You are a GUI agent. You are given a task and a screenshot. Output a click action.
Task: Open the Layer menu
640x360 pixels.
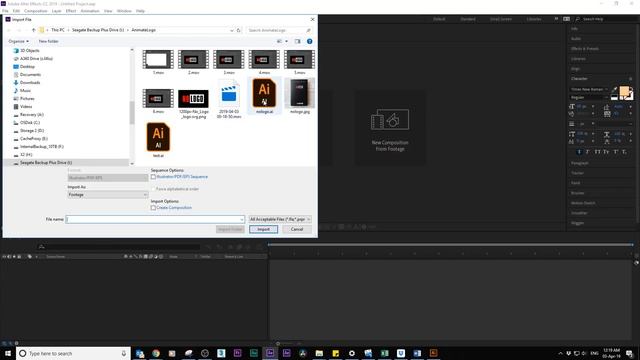click(x=56, y=11)
